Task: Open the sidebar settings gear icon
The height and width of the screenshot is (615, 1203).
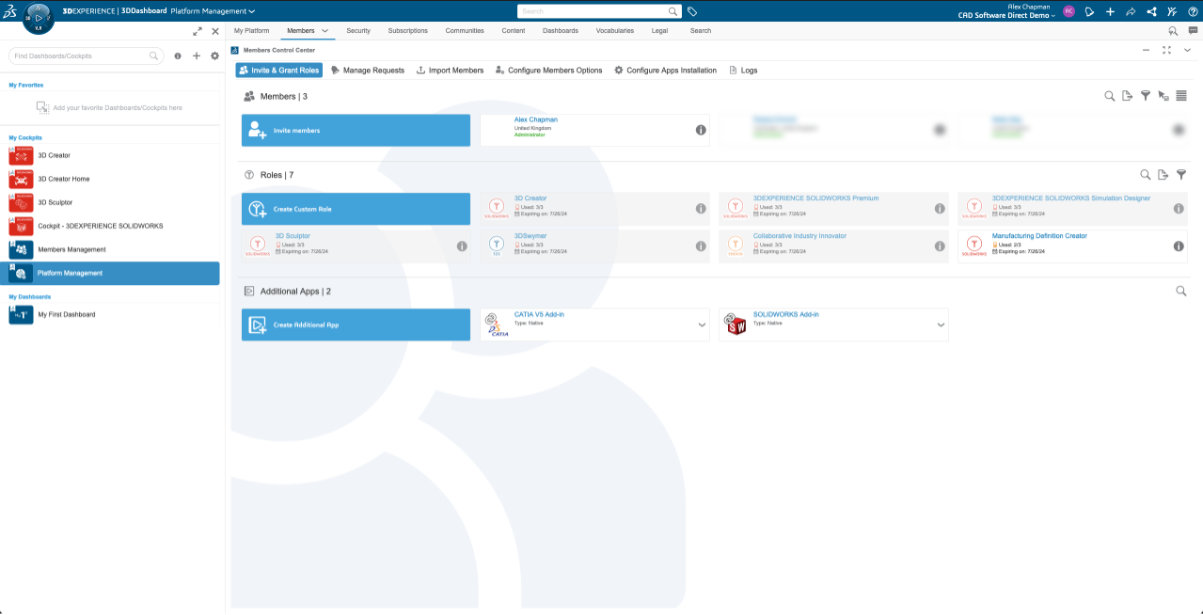Action: 214,56
